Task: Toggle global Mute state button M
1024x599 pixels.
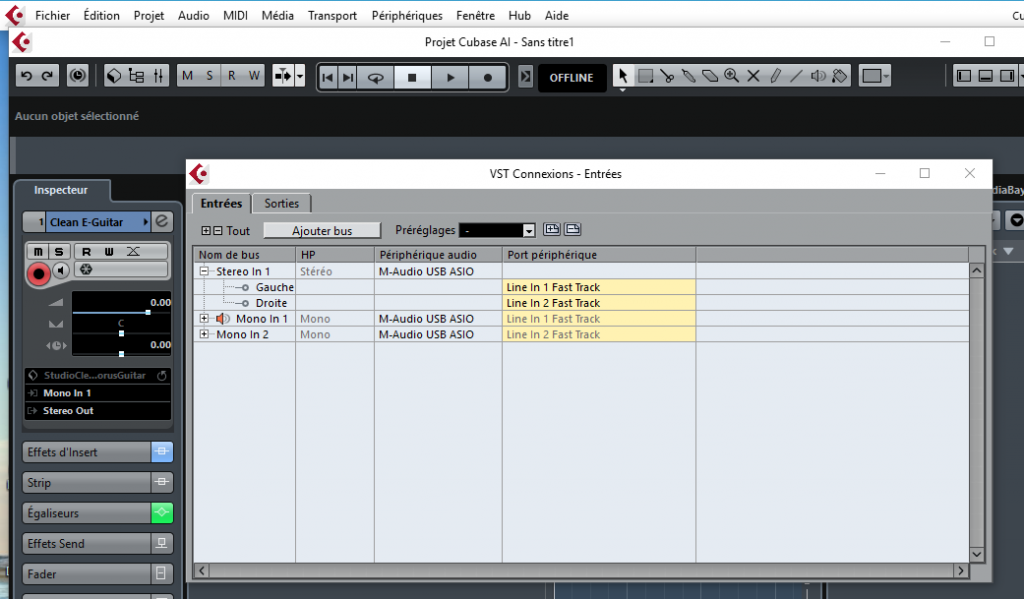Action: [x=188, y=76]
